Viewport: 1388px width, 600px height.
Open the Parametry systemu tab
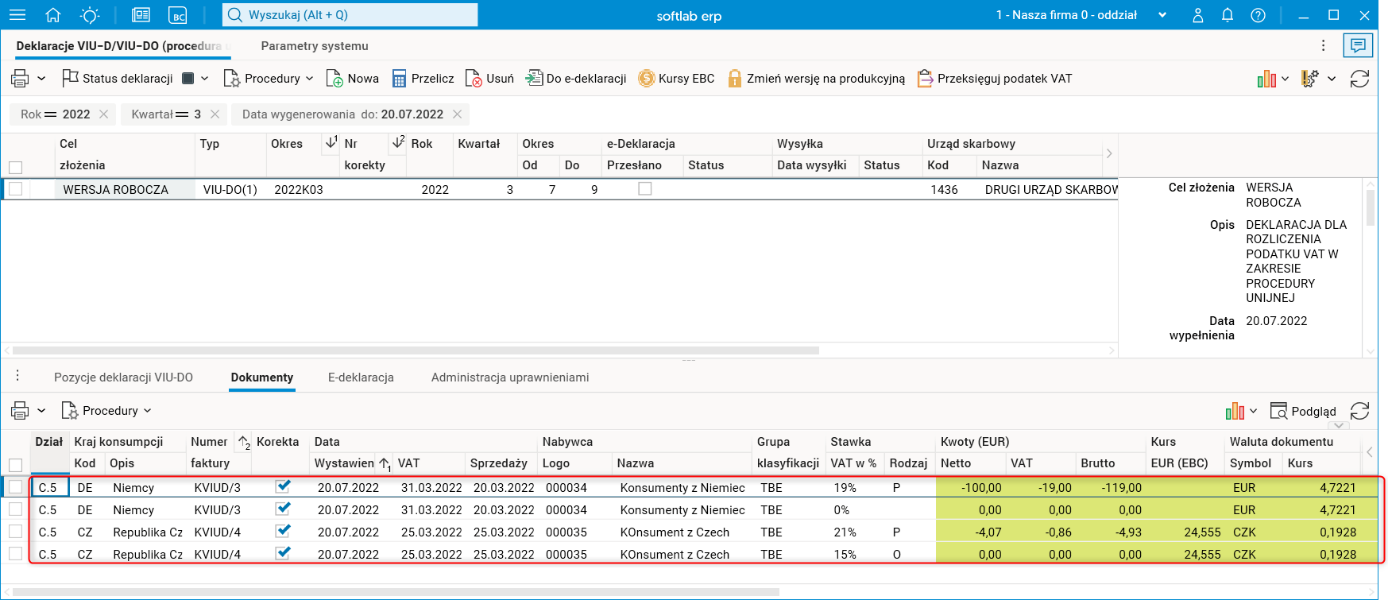314,46
